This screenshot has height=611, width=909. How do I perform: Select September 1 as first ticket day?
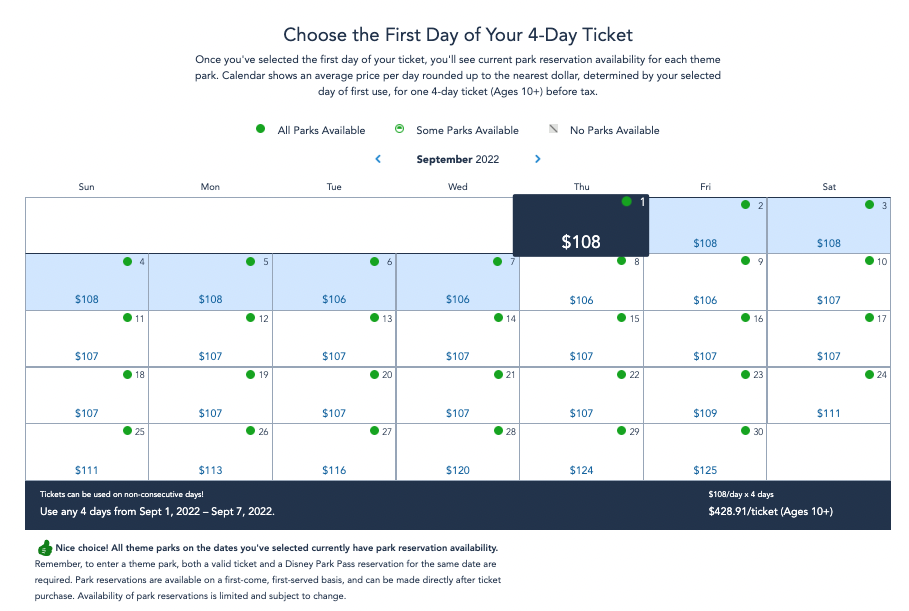(581, 225)
